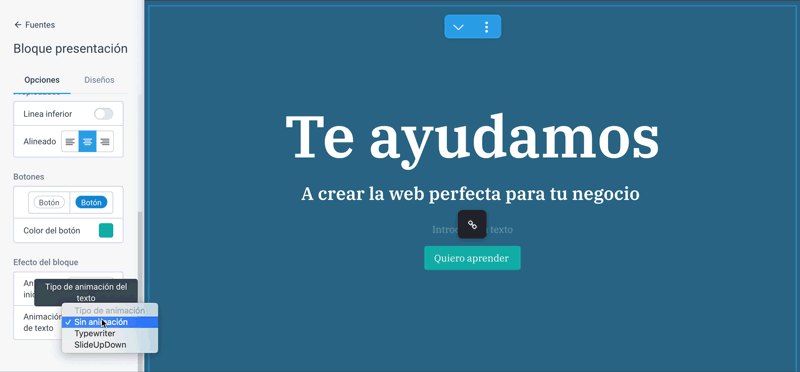
Task: Choose the outlined Botón style
Action: coord(49,203)
